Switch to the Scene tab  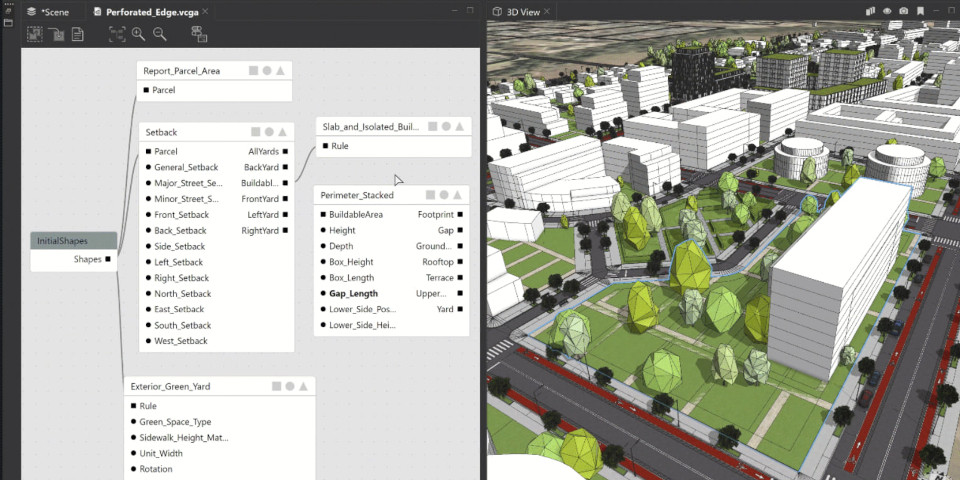[48, 11]
